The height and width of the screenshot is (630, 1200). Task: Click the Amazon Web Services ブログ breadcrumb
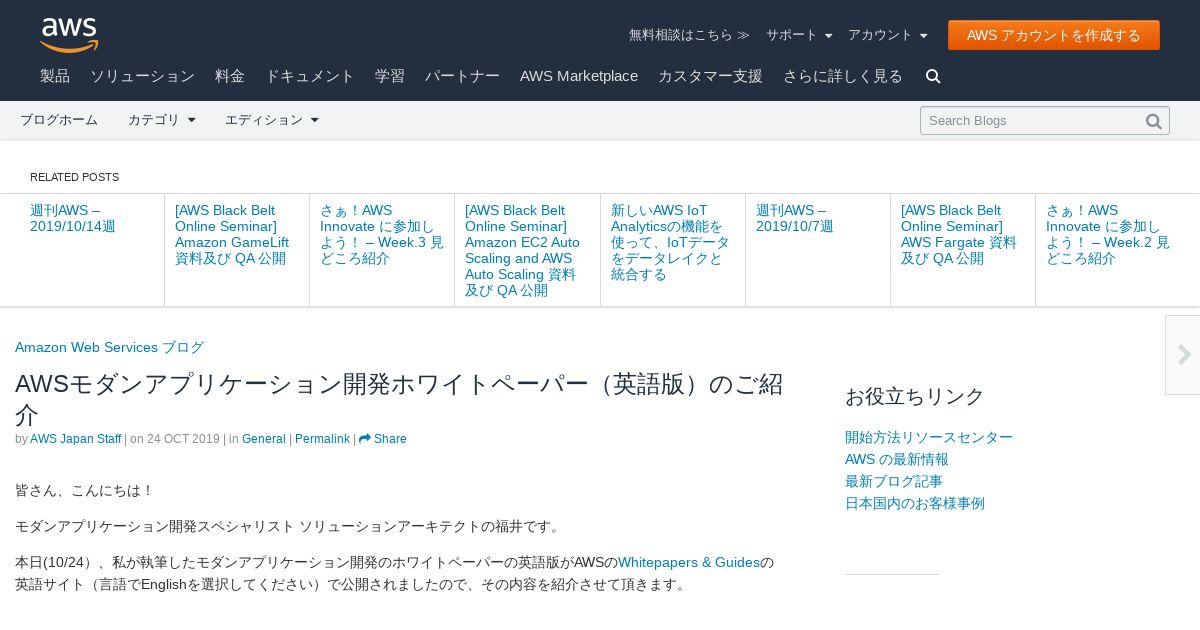tap(109, 347)
